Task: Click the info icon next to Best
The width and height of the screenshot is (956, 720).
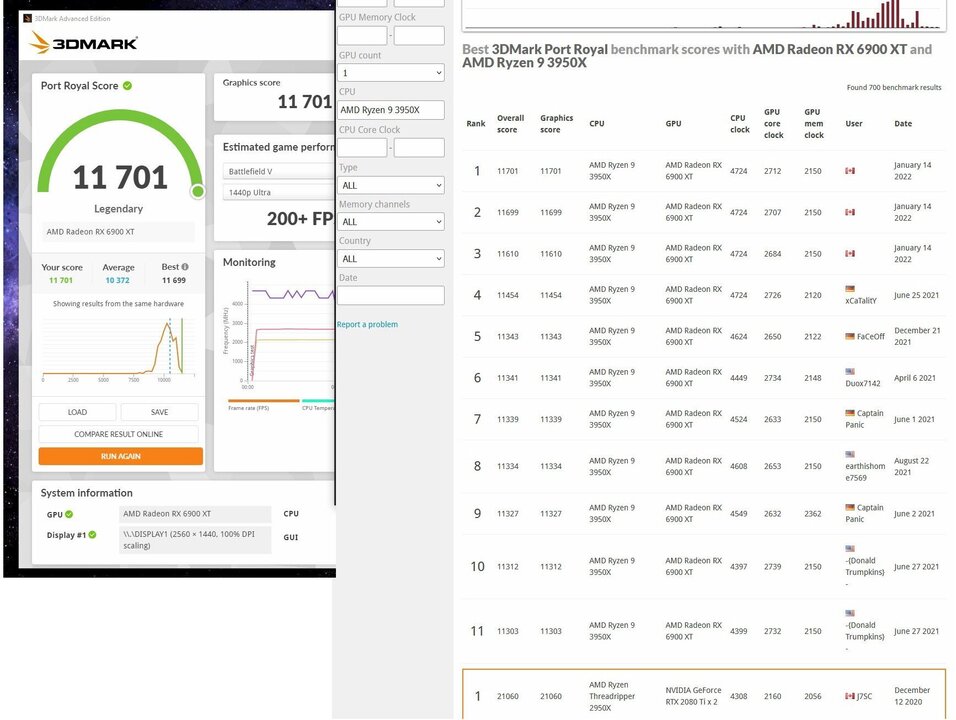Action: point(184,267)
